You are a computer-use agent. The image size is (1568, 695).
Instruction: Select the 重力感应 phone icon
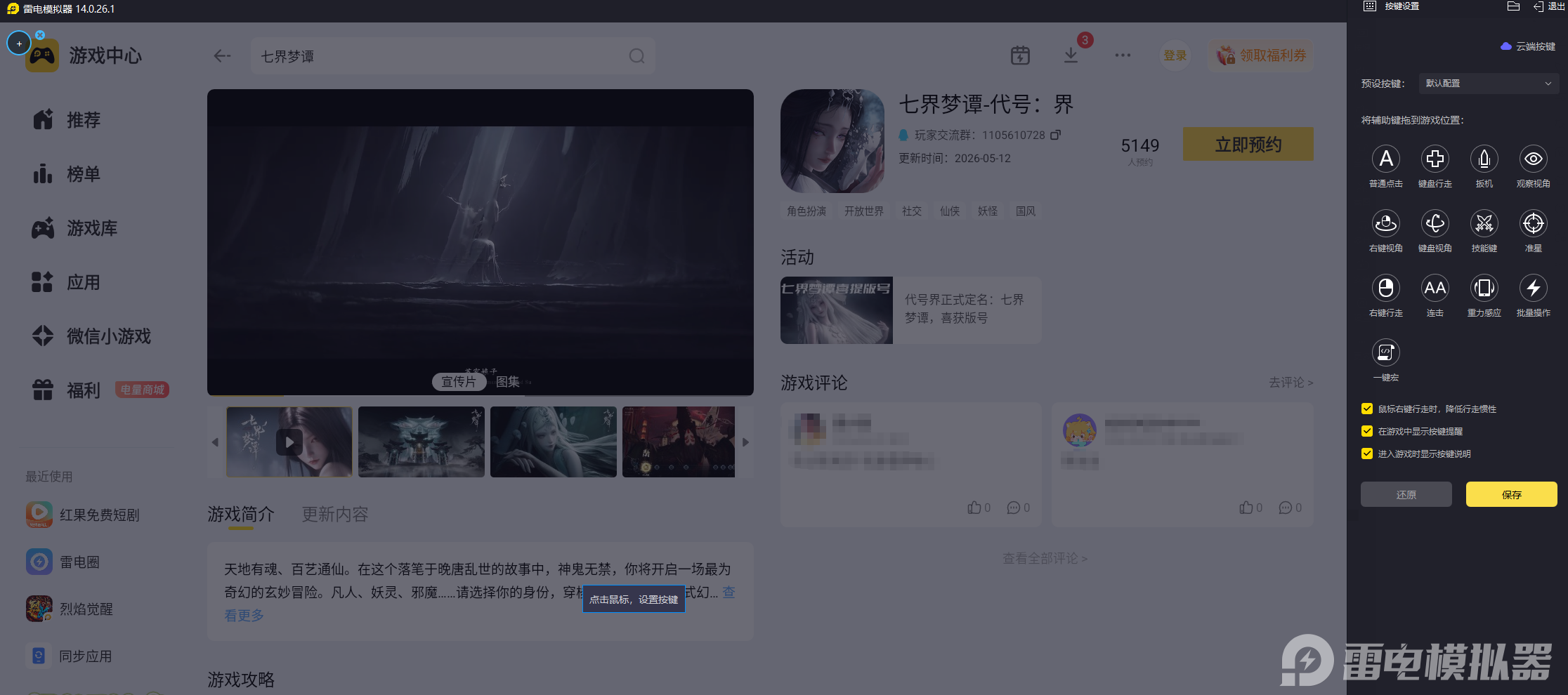tap(1484, 288)
